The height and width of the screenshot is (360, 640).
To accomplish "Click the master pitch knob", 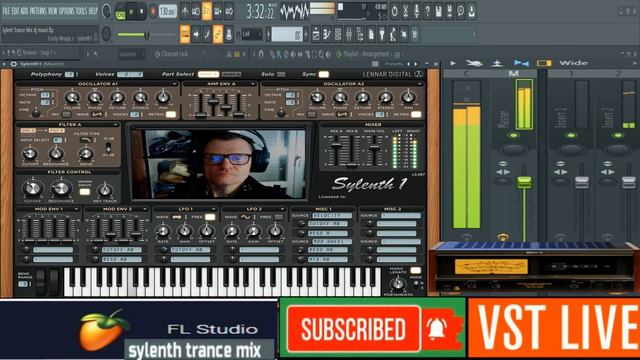I will pos(106,33).
